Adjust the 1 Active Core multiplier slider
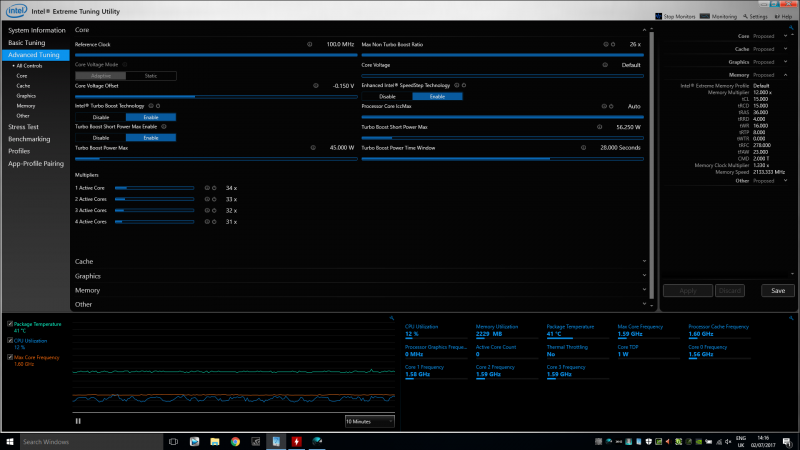800x450 pixels. click(154, 188)
